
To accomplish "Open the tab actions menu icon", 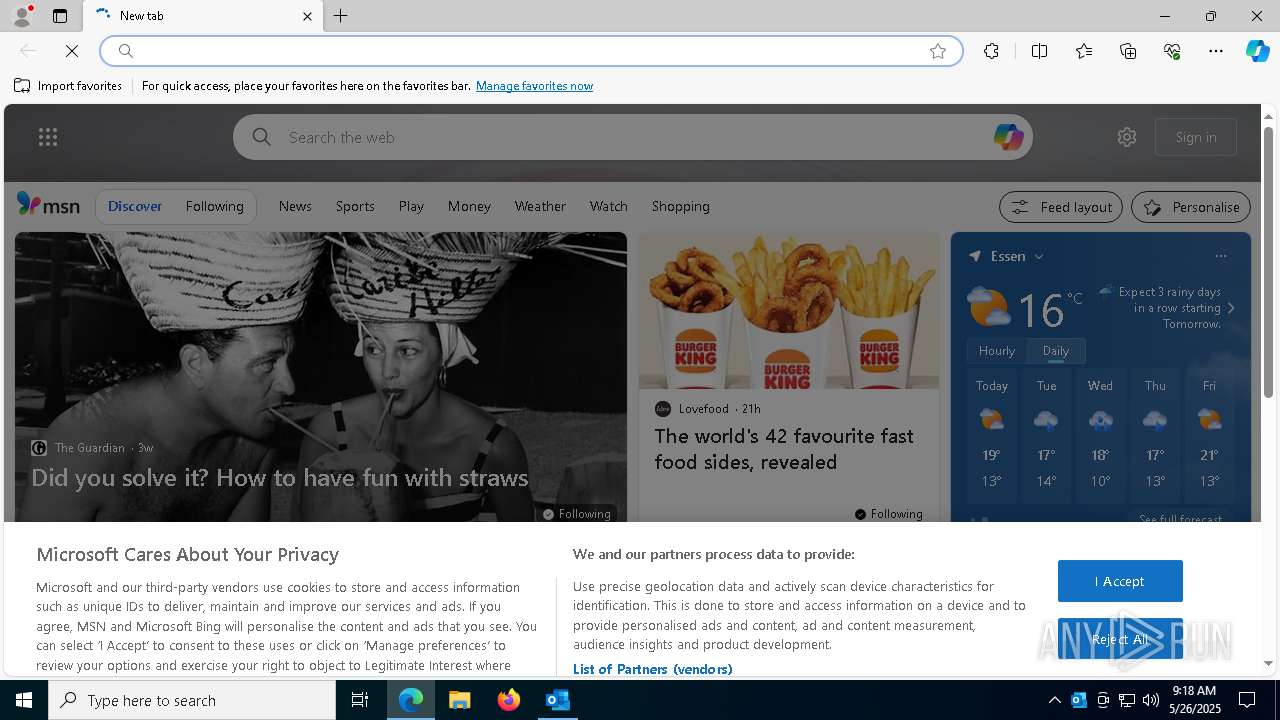I will click(x=60, y=16).
